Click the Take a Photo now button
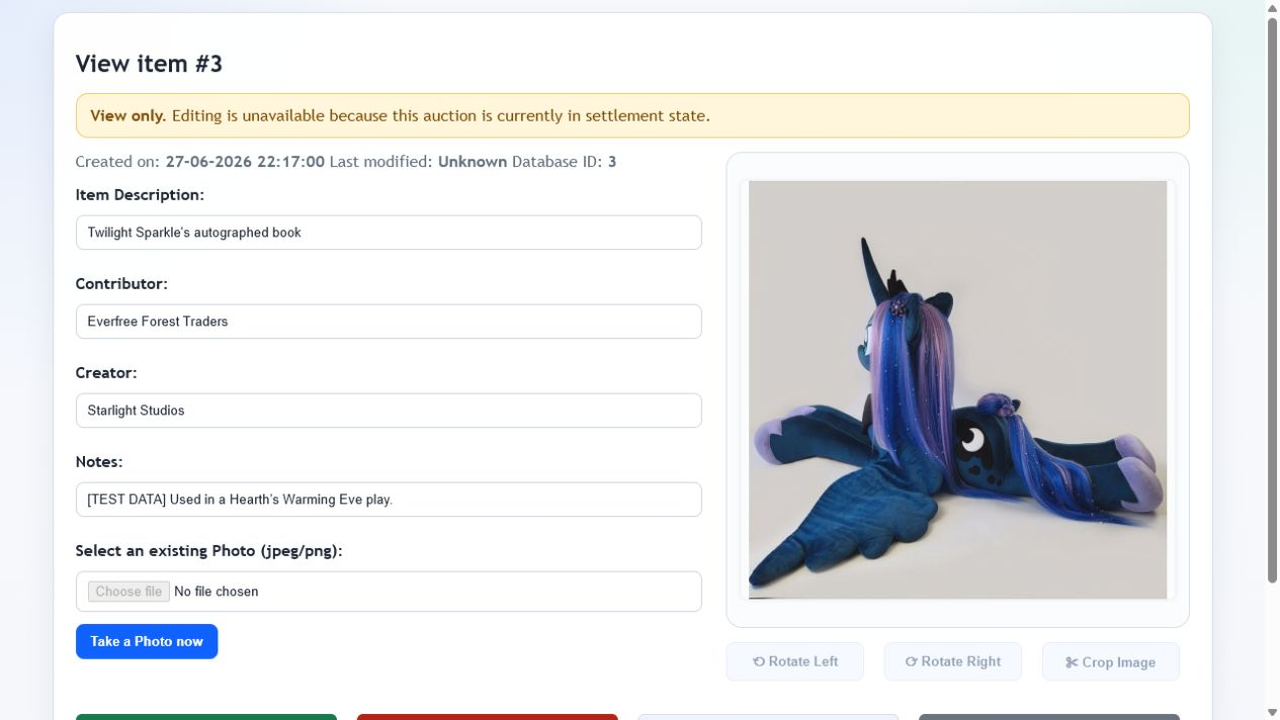This screenshot has height=720, width=1280. point(147,641)
